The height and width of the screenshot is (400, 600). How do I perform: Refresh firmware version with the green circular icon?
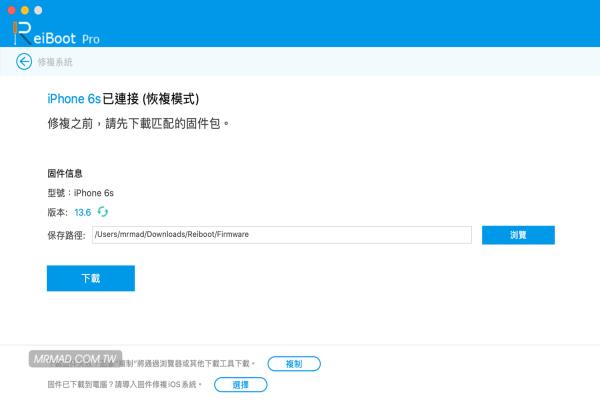tap(103, 212)
